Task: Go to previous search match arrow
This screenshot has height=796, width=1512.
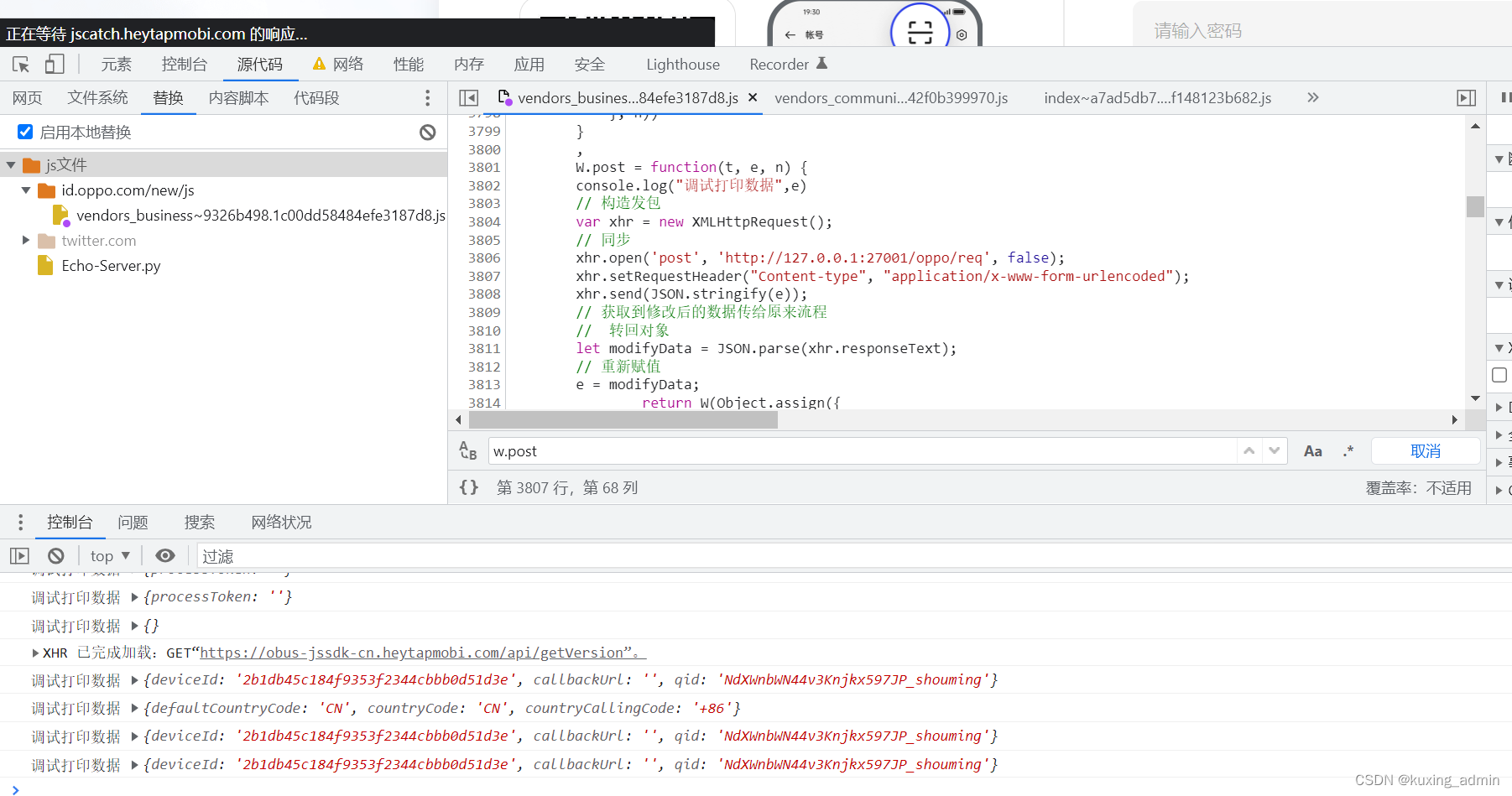Action: [x=1249, y=451]
